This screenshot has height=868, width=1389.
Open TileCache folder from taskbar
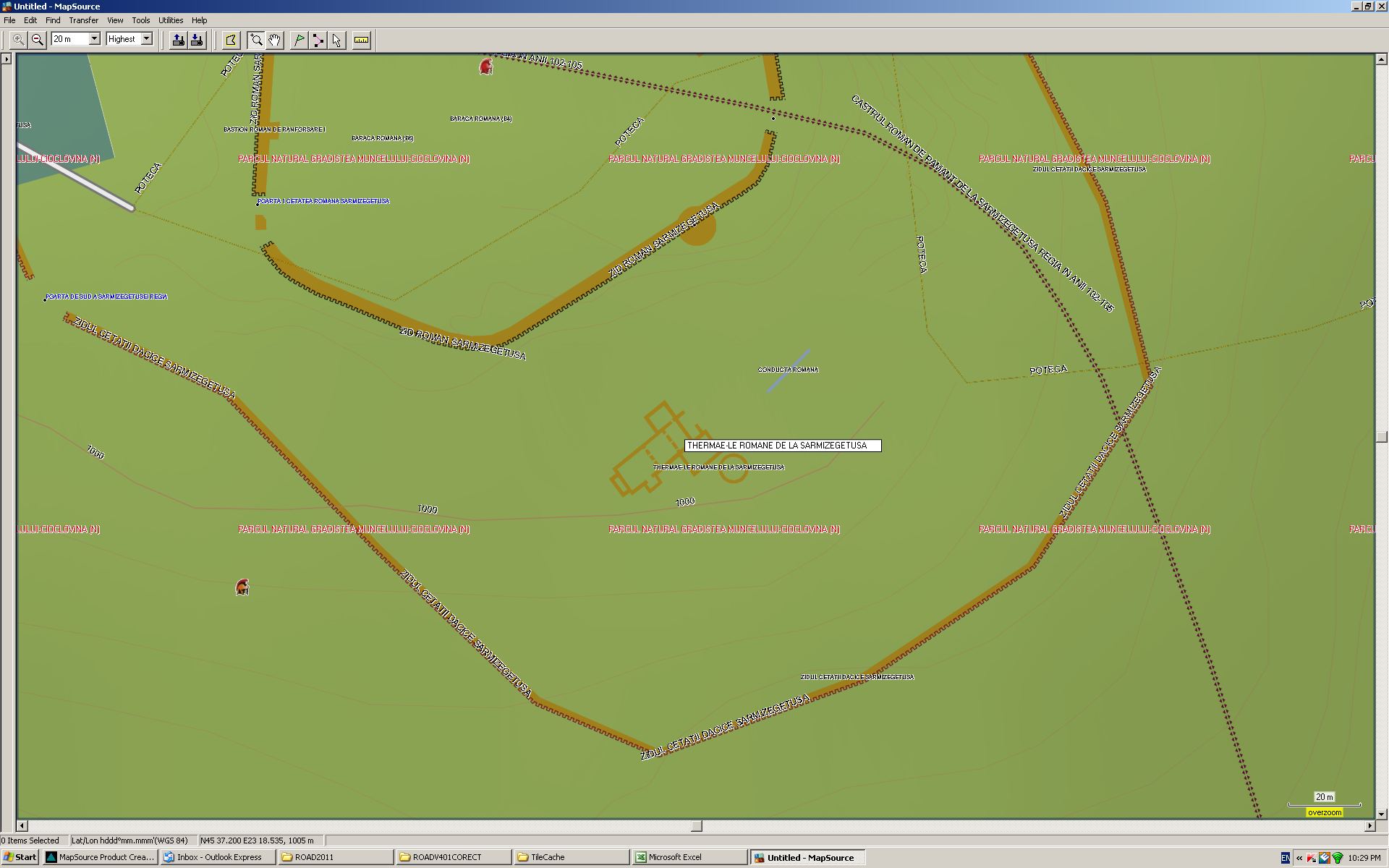click(572, 857)
